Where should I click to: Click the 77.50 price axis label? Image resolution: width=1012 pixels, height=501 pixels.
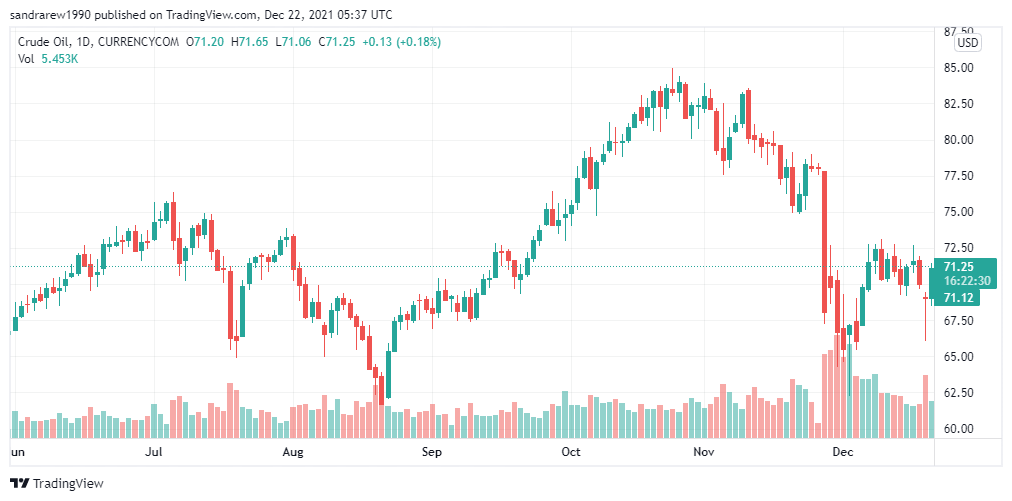958,176
